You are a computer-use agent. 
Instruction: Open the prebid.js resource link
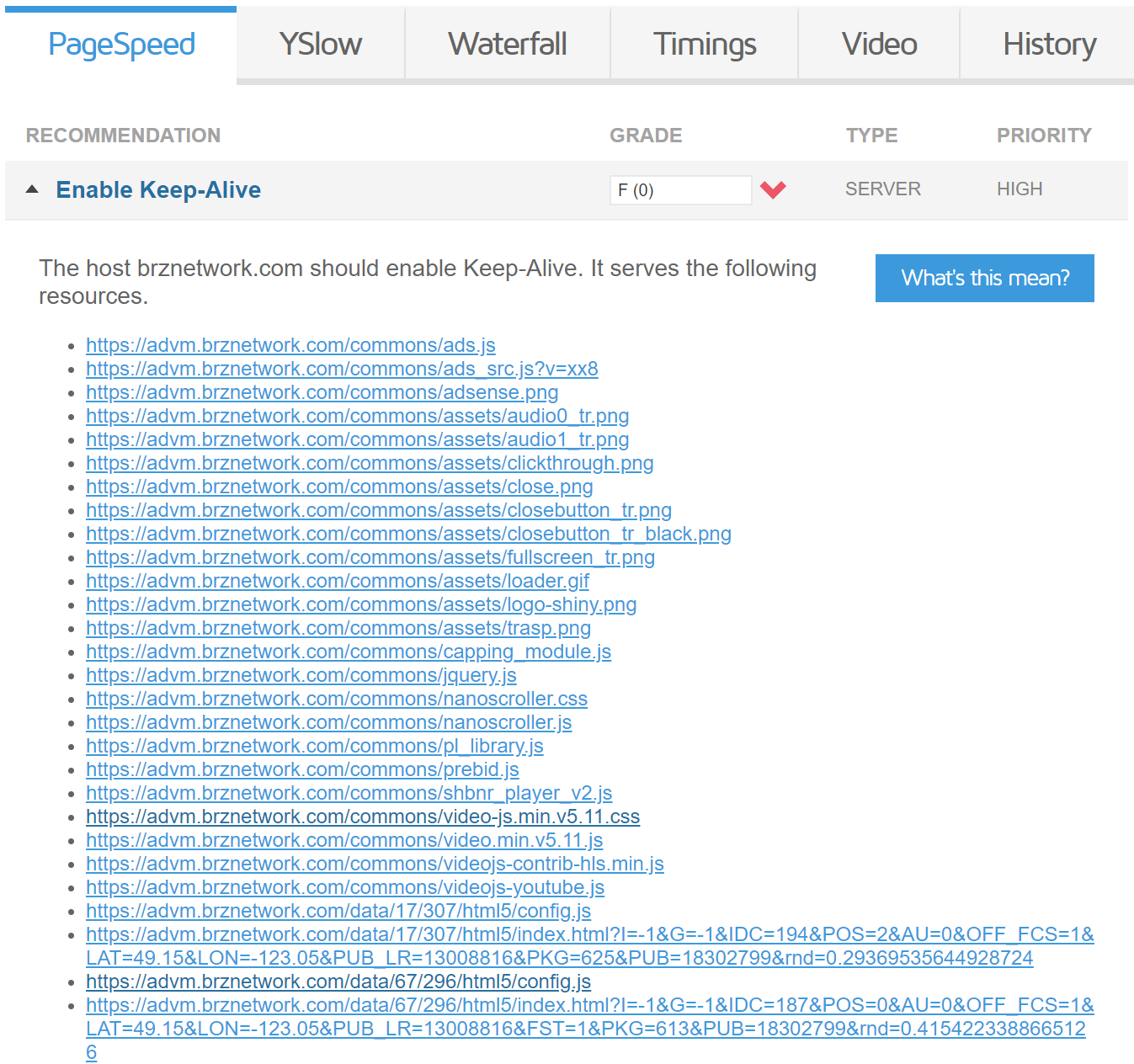(302, 769)
